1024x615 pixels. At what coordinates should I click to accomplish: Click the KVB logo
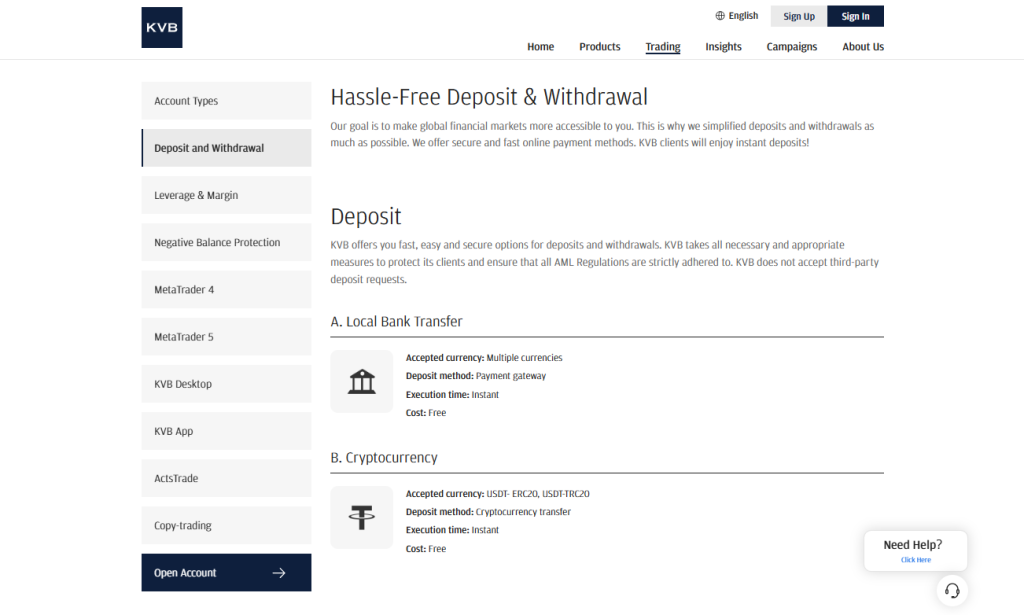point(161,27)
